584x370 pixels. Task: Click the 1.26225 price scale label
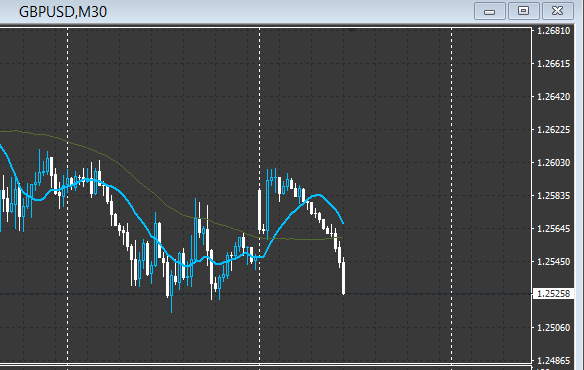tap(553, 130)
